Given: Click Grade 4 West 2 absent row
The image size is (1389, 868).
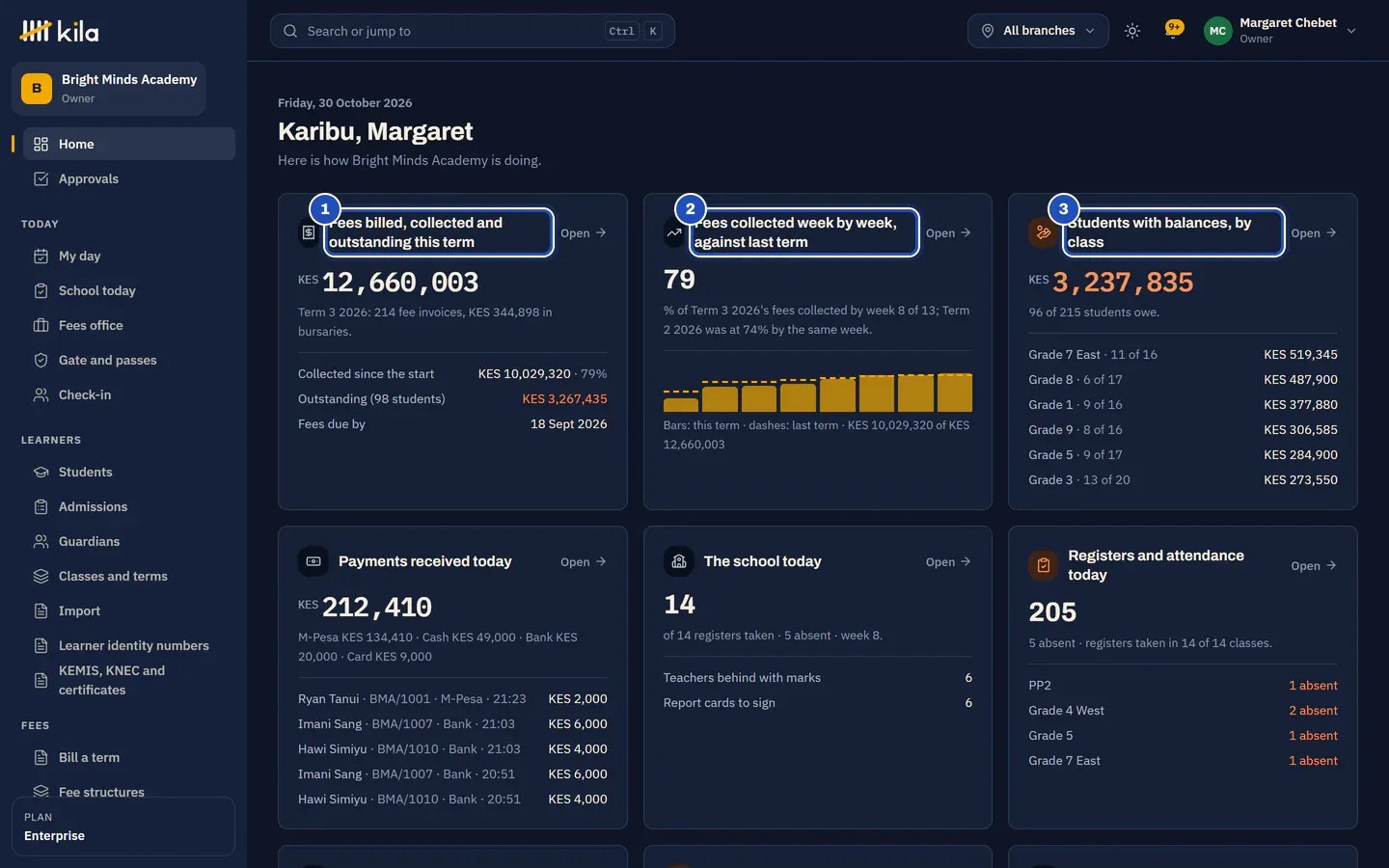Looking at the screenshot, I should pyautogui.click(x=1183, y=710).
